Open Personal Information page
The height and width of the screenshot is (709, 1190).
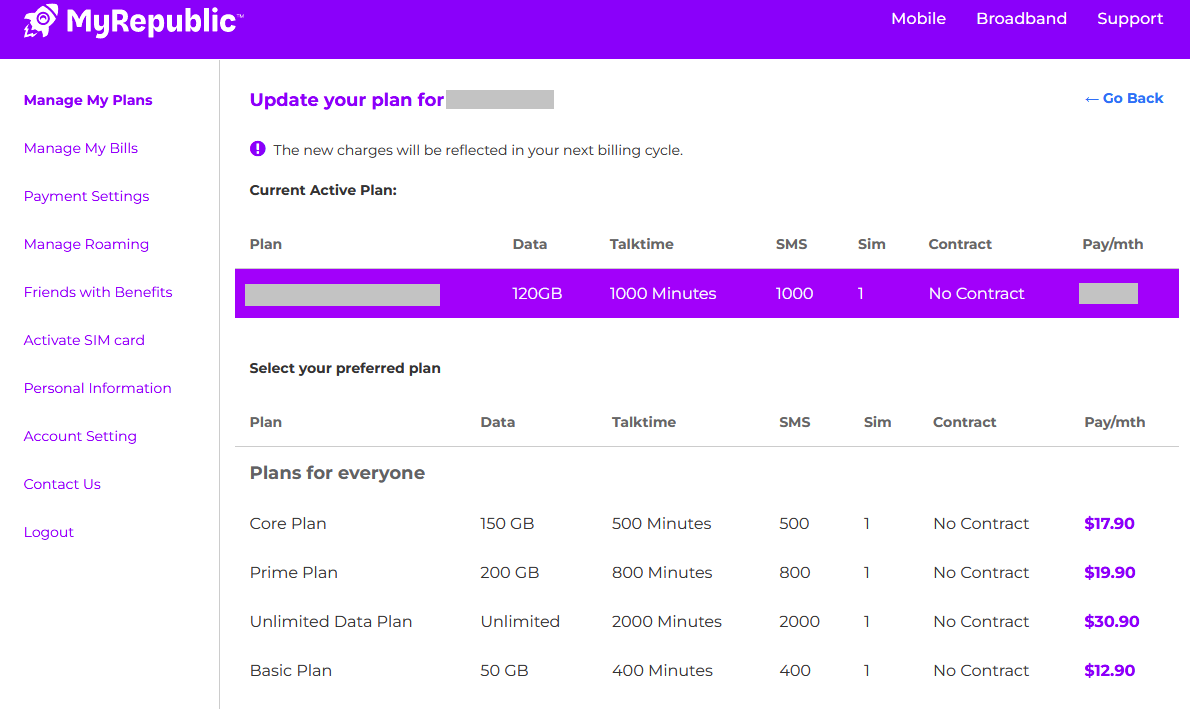point(97,388)
